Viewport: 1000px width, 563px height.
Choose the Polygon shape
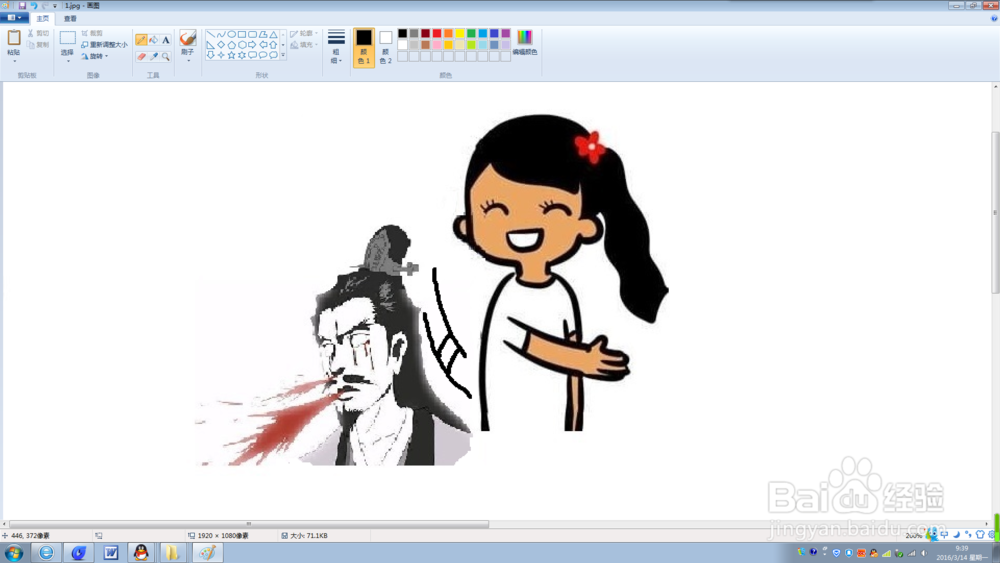click(263, 34)
